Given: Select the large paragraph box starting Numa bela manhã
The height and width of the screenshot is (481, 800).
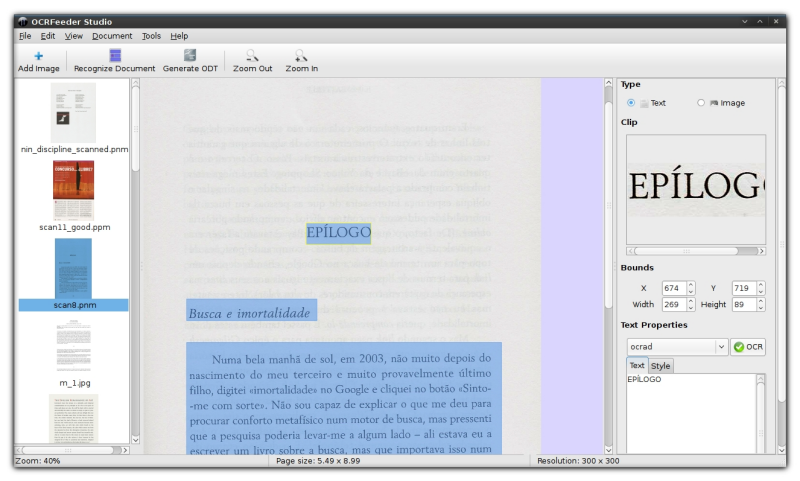Looking at the screenshot, I should (x=344, y=398).
